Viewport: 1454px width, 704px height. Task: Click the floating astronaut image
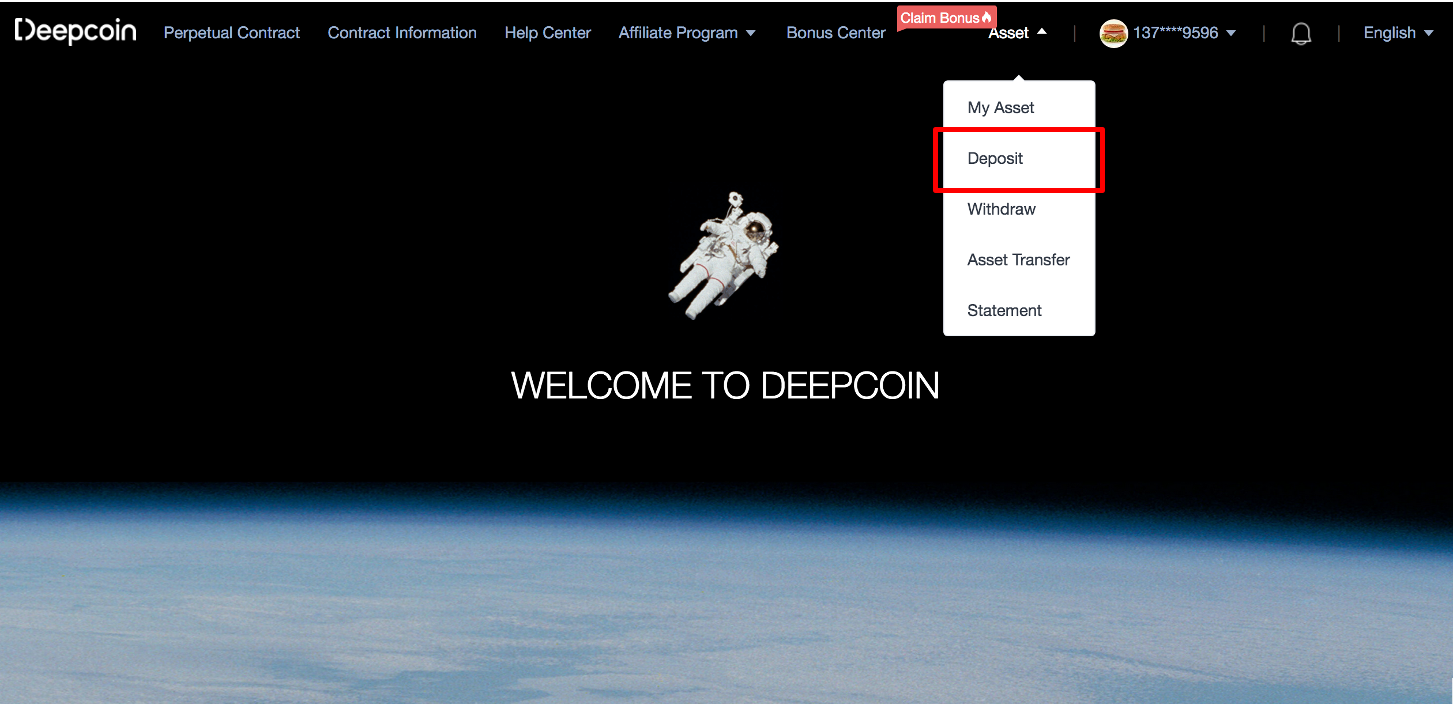coord(722,256)
